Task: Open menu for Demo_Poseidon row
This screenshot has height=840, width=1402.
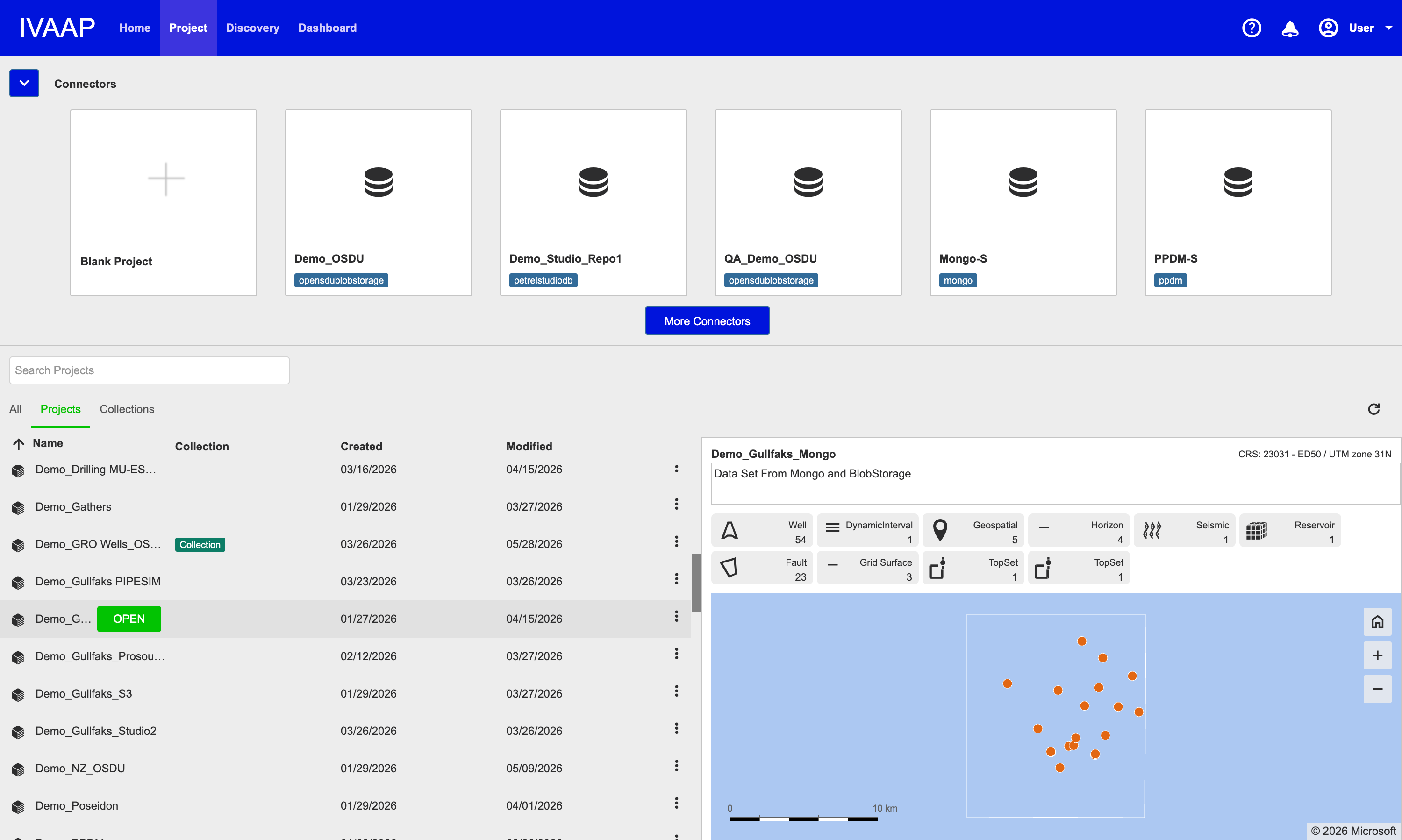Action: pos(676,803)
